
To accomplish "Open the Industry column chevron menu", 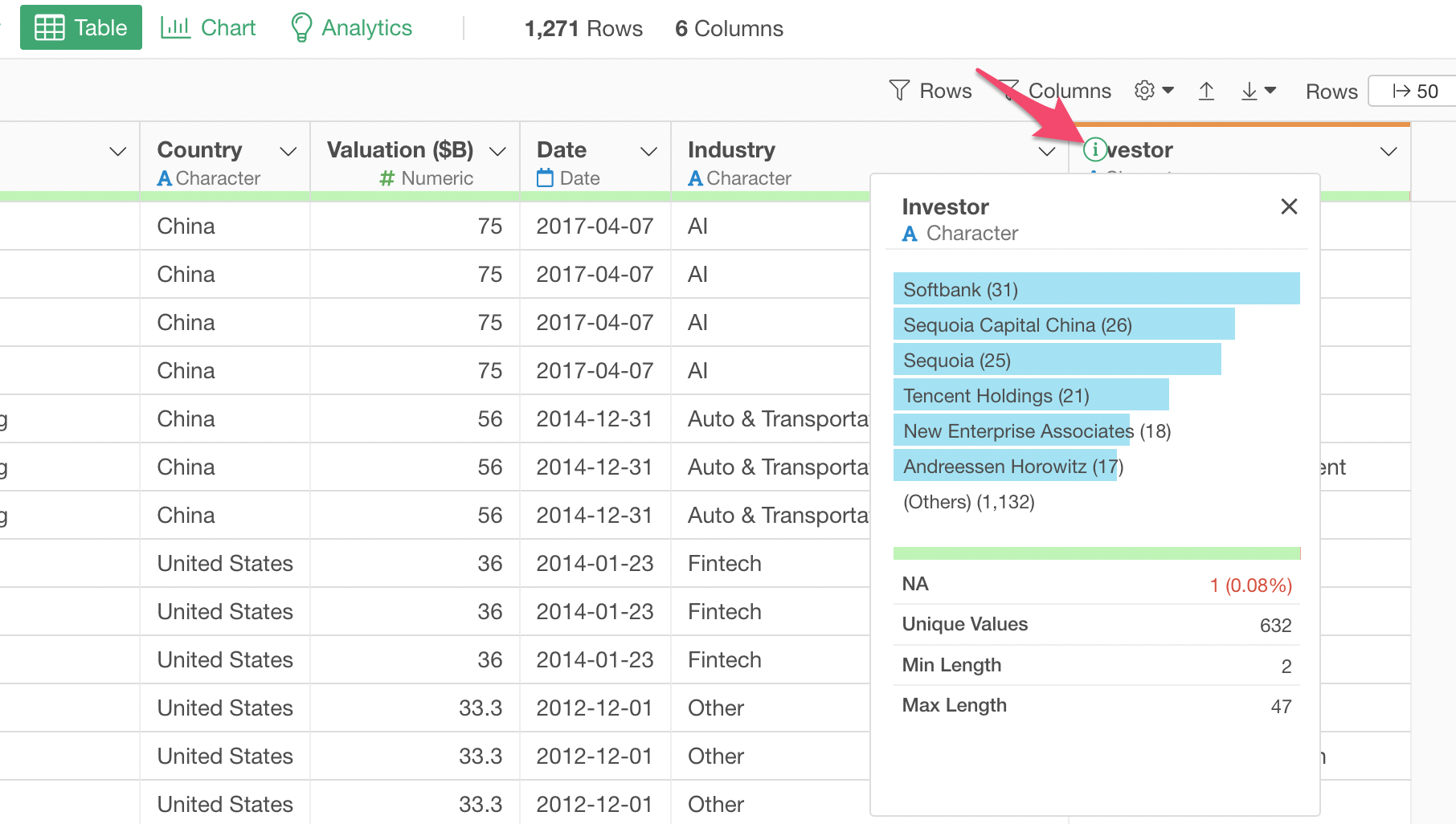I will point(1046,151).
